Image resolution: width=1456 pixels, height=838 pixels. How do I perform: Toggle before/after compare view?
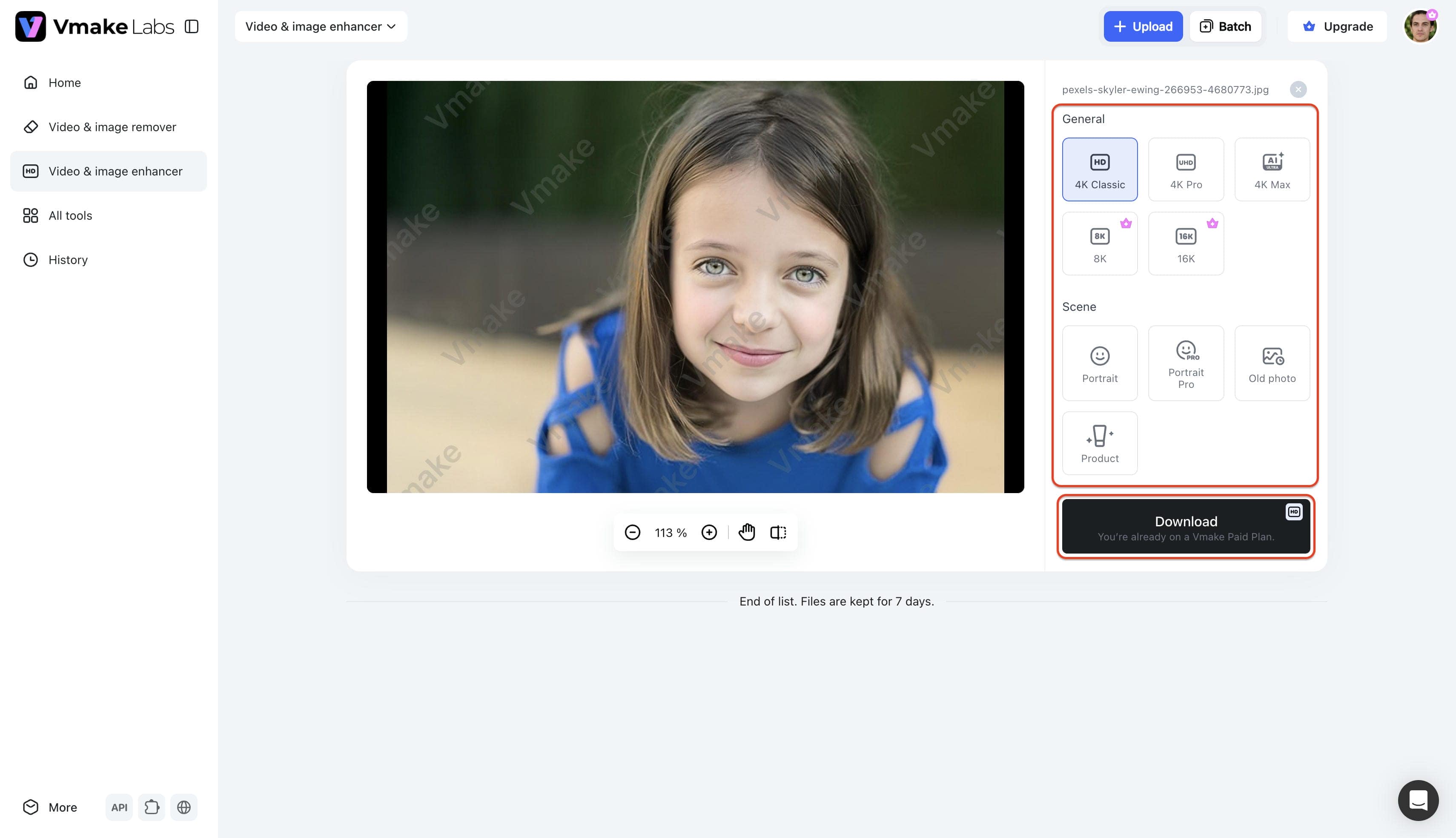click(778, 533)
